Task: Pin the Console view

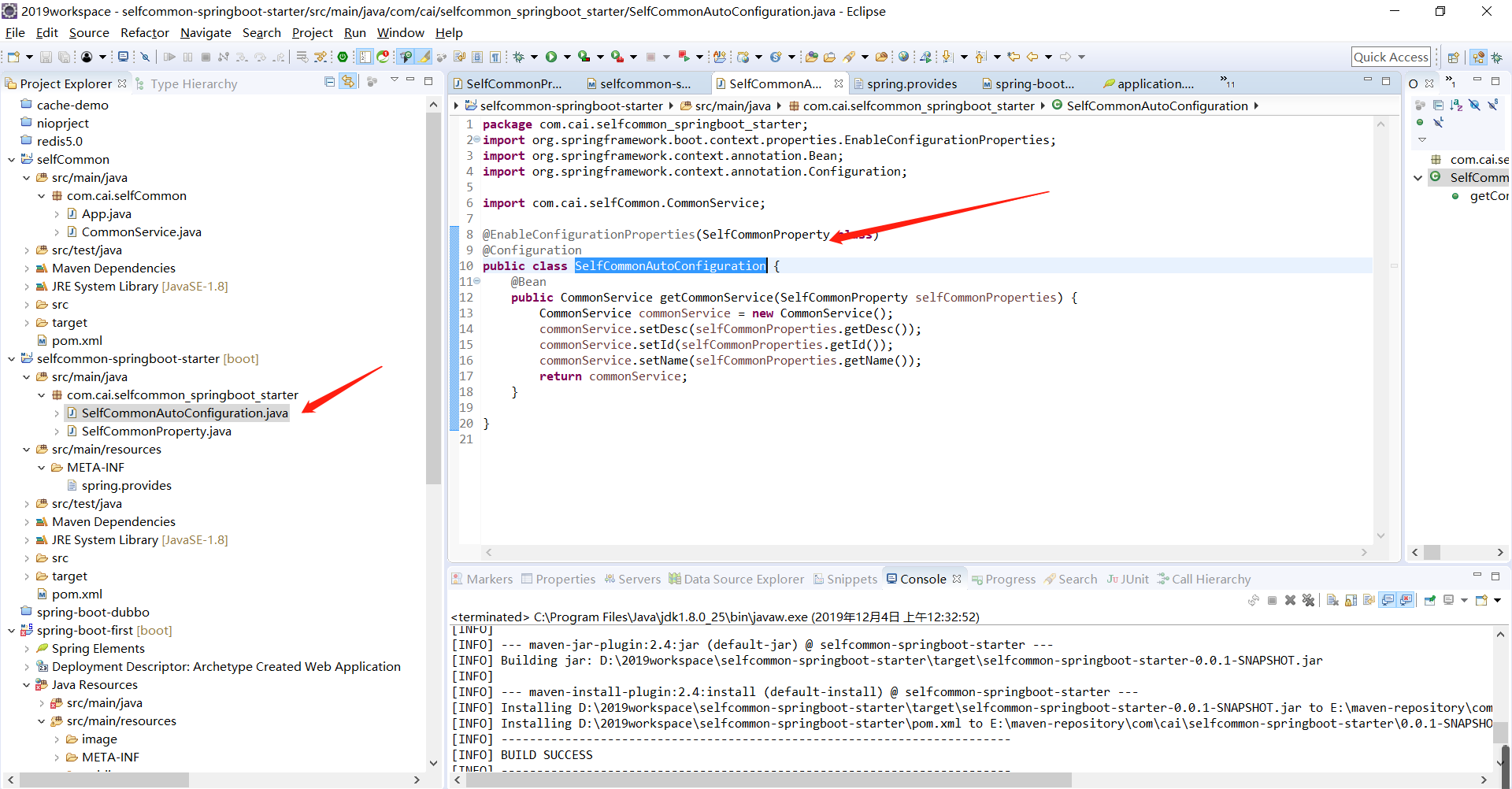Action: click(x=1430, y=600)
